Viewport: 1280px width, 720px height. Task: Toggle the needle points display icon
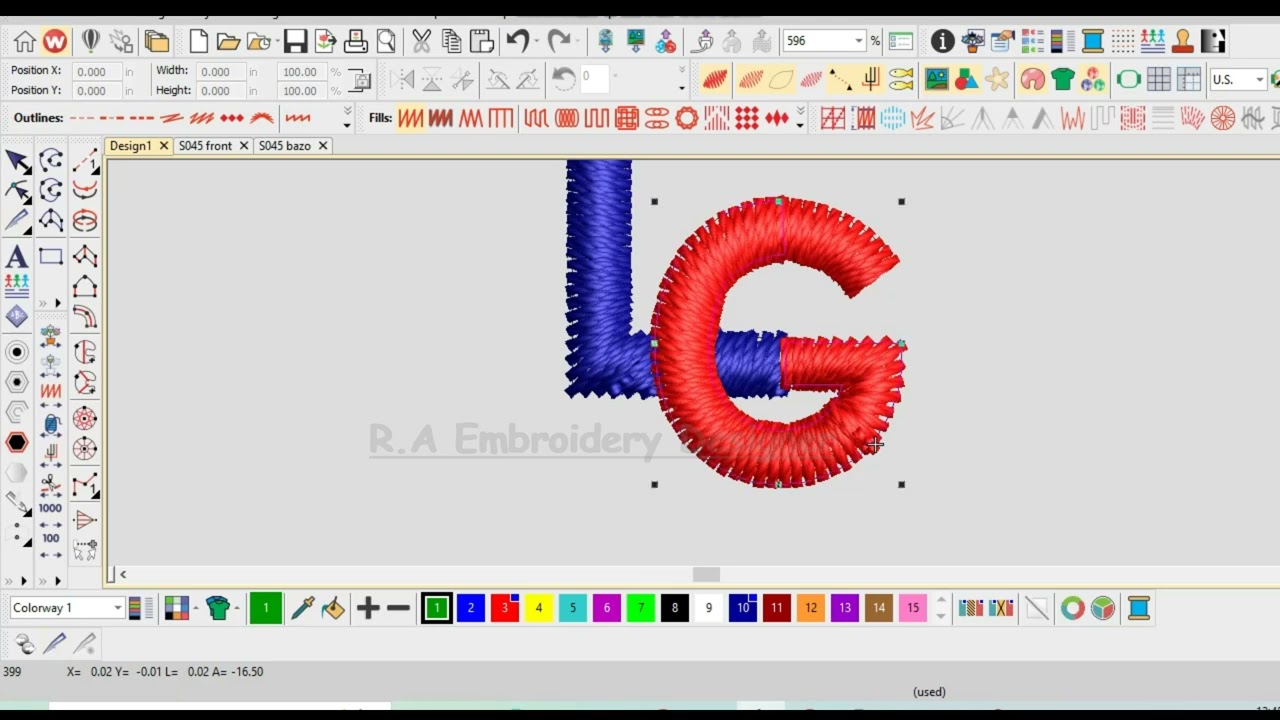[x=811, y=79]
